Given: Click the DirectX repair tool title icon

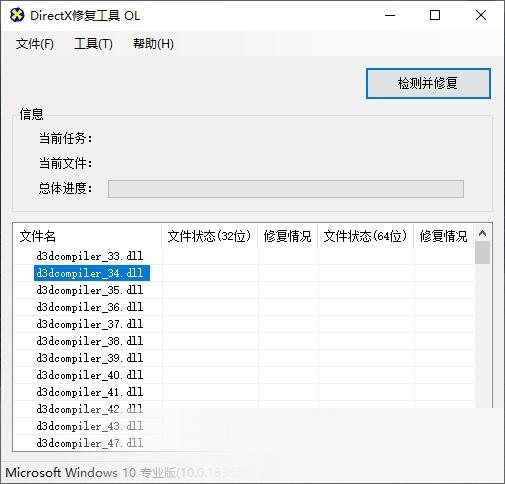Looking at the screenshot, I should pyautogui.click(x=17, y=15).
